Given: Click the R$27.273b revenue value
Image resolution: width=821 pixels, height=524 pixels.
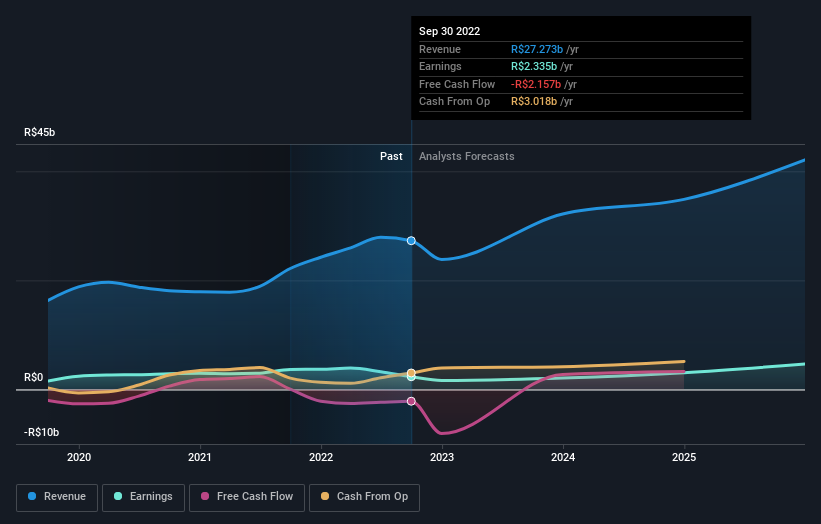Looking at the screenshot, I should coord(537,49).
